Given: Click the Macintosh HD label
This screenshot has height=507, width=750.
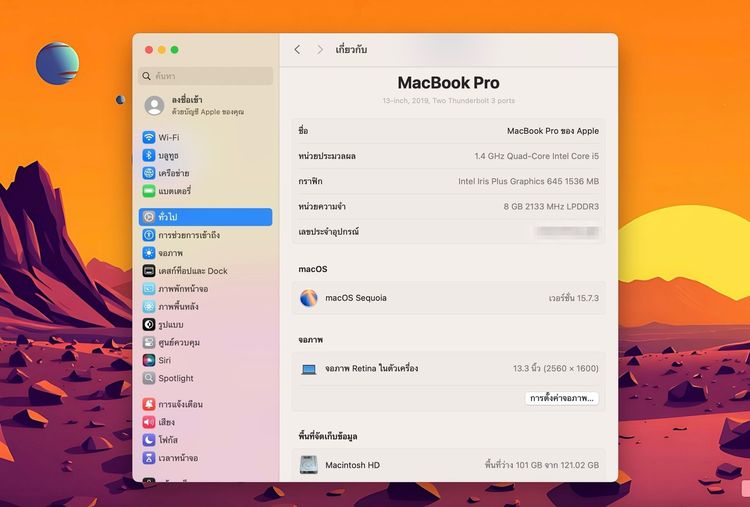Looking at the screenshot, I should [x=353, y=465].
